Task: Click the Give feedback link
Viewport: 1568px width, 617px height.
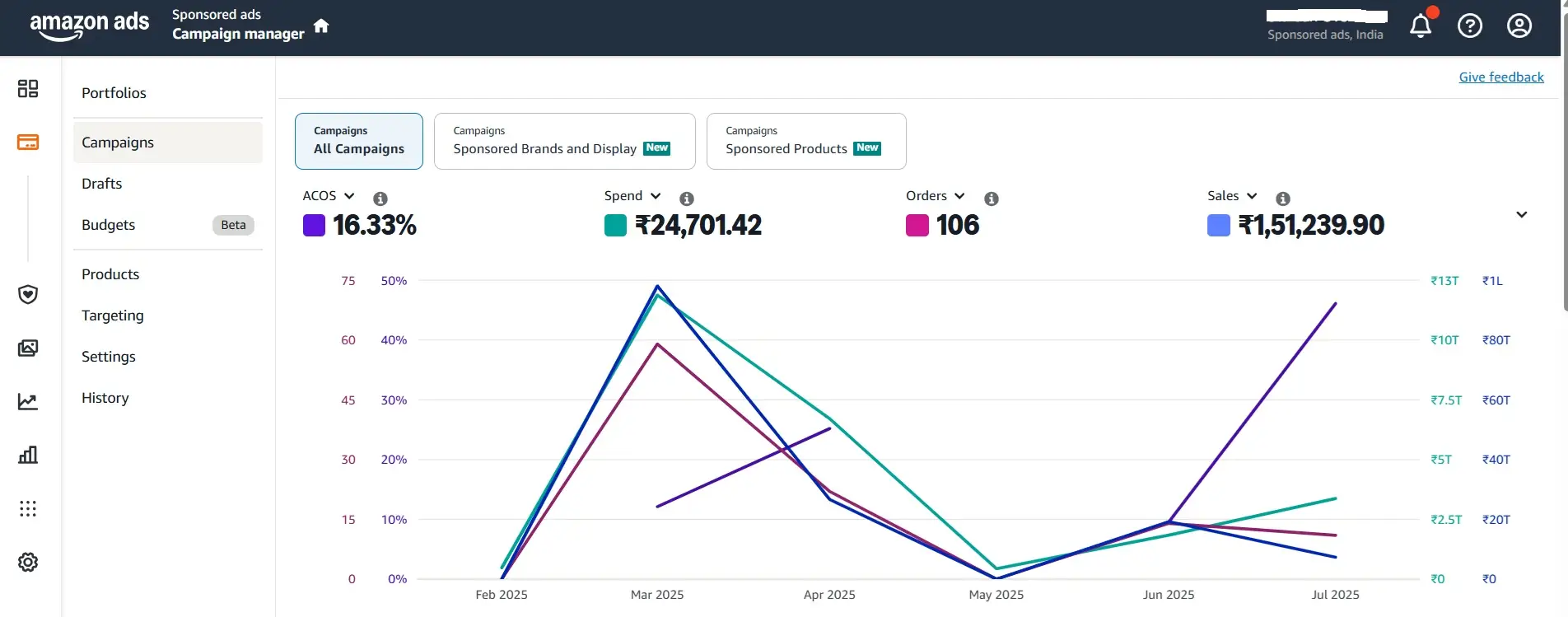Action: [1500, 77]
